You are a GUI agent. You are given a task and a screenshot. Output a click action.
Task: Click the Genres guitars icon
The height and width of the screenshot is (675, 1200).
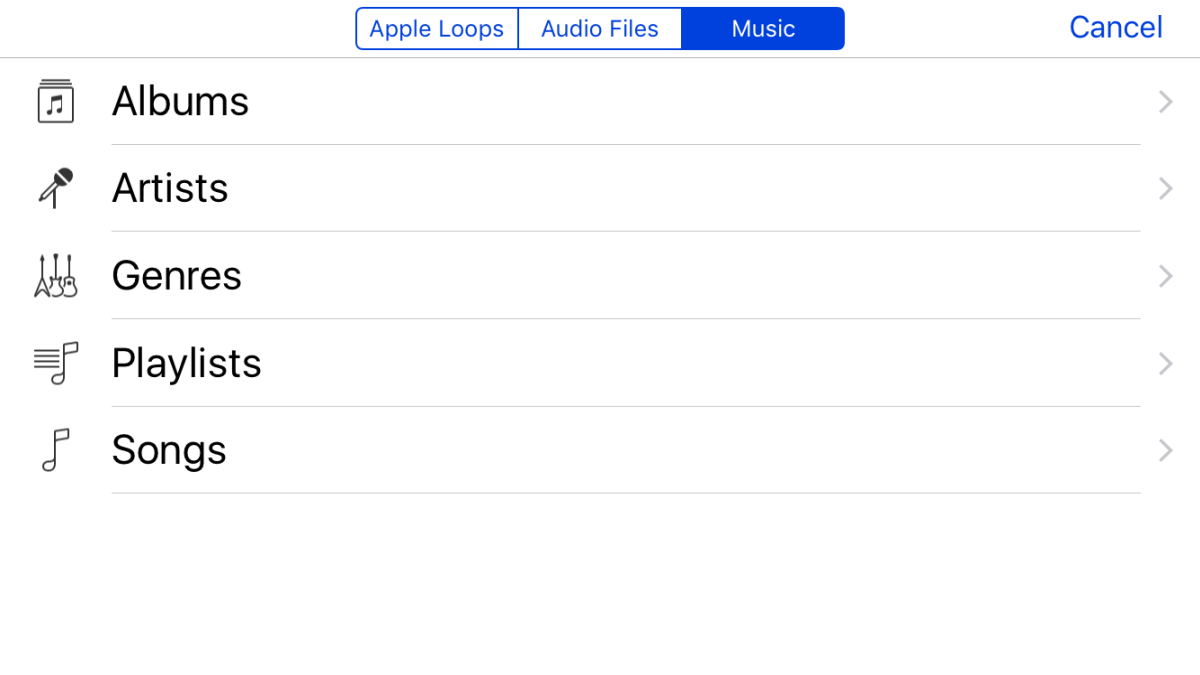pos(56,276)
